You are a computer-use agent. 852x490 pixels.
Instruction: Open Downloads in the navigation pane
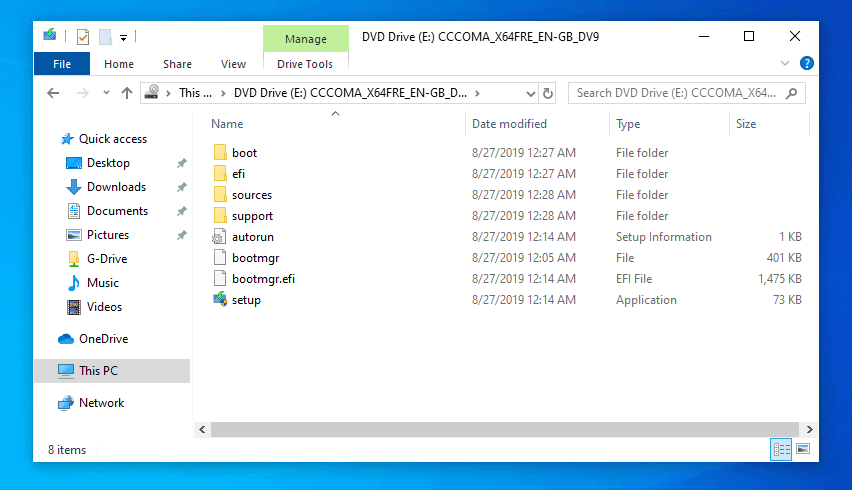click(x=116, y=187)
